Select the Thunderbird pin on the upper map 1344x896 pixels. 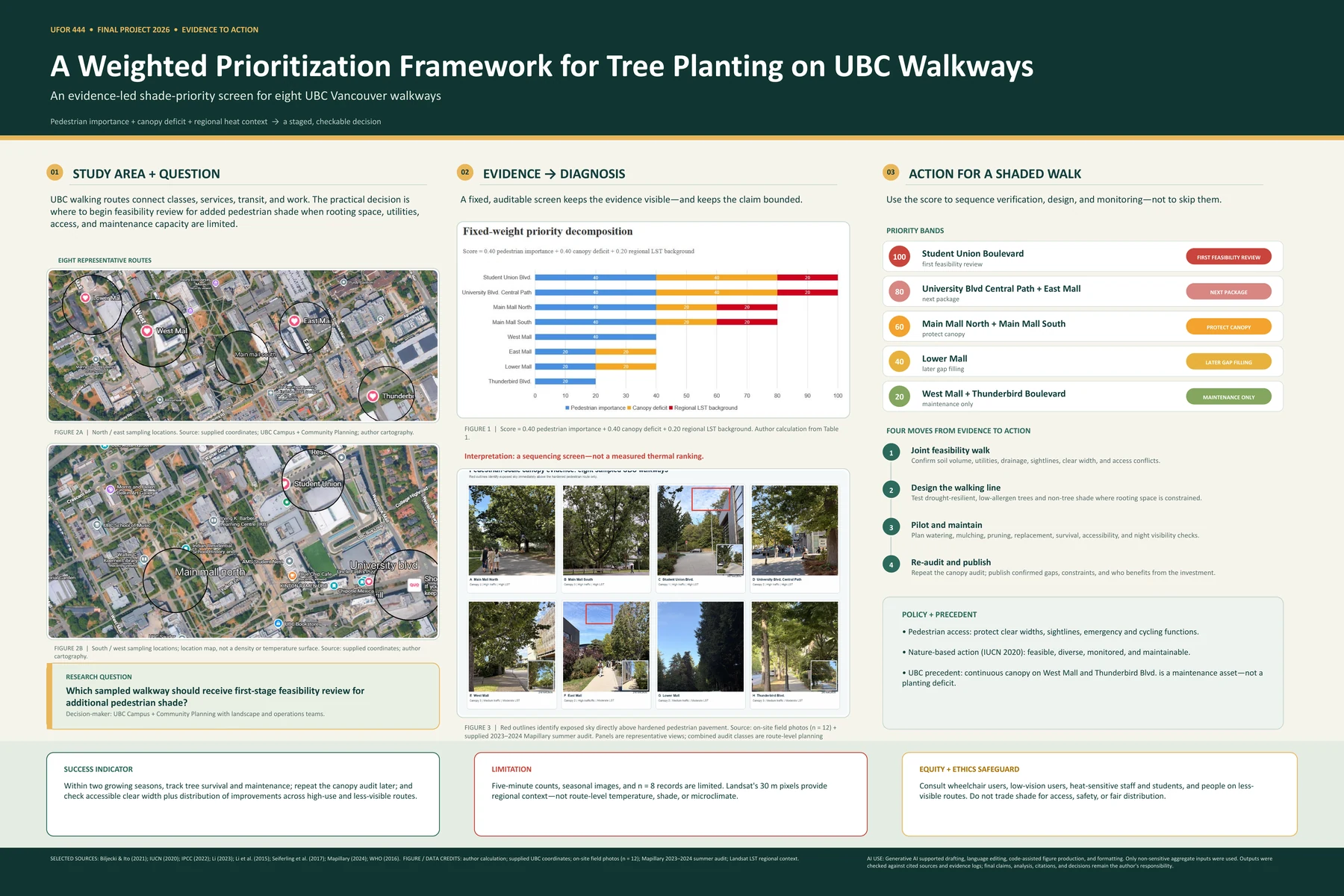pyautogui.click(x=373, y=396)
